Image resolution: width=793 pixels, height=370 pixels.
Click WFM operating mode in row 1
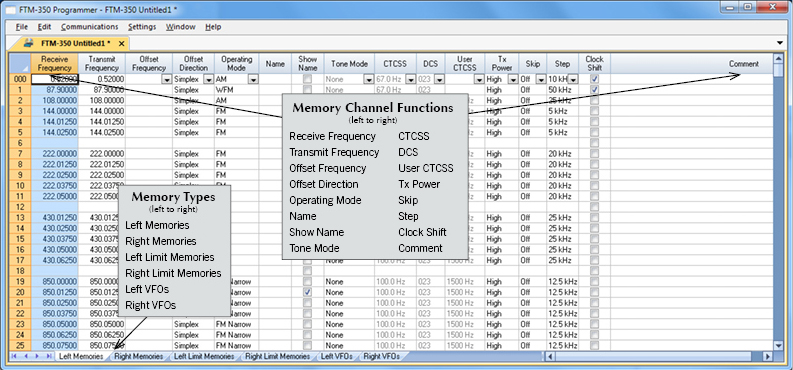click(x=236, y=89)
